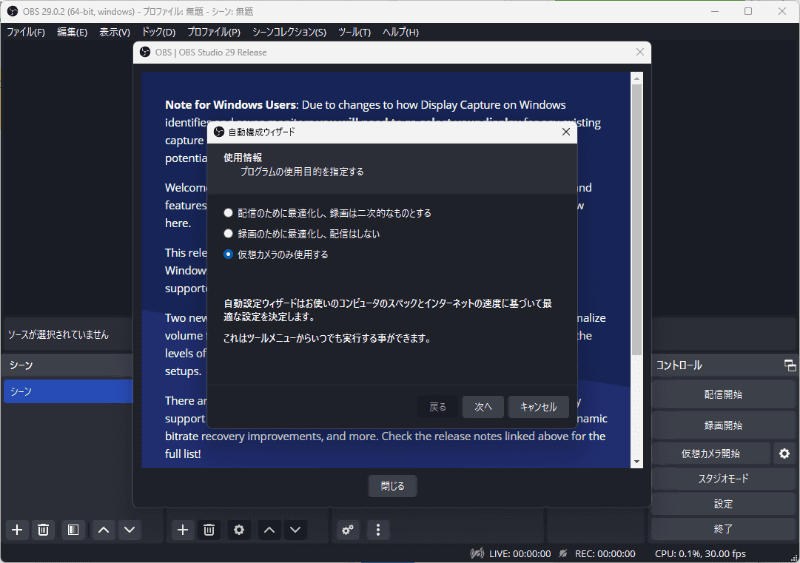Image resolution: width=800 pixels, height=563 pixels.
Task: Open the ドック(D) menu
Action: (159, 32)
